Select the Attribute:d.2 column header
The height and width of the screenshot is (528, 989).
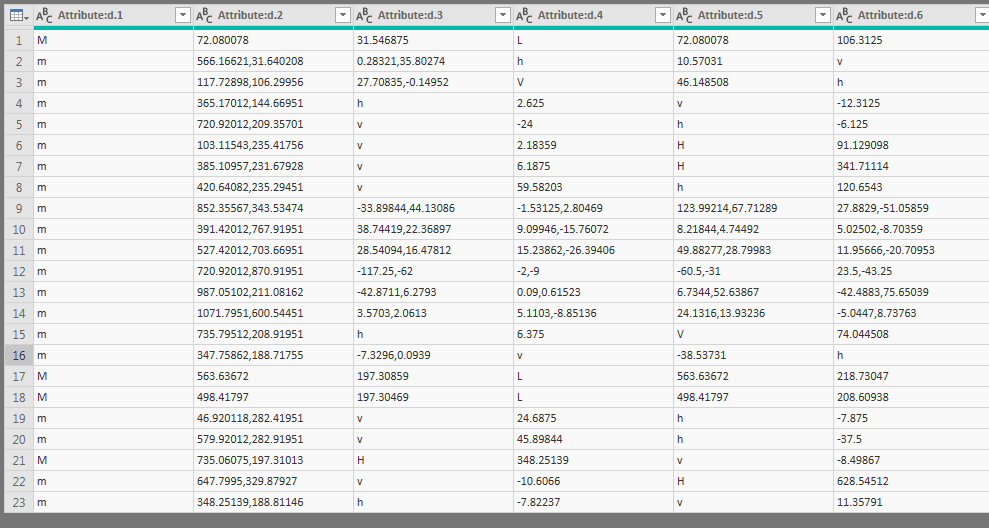(273, 16)
